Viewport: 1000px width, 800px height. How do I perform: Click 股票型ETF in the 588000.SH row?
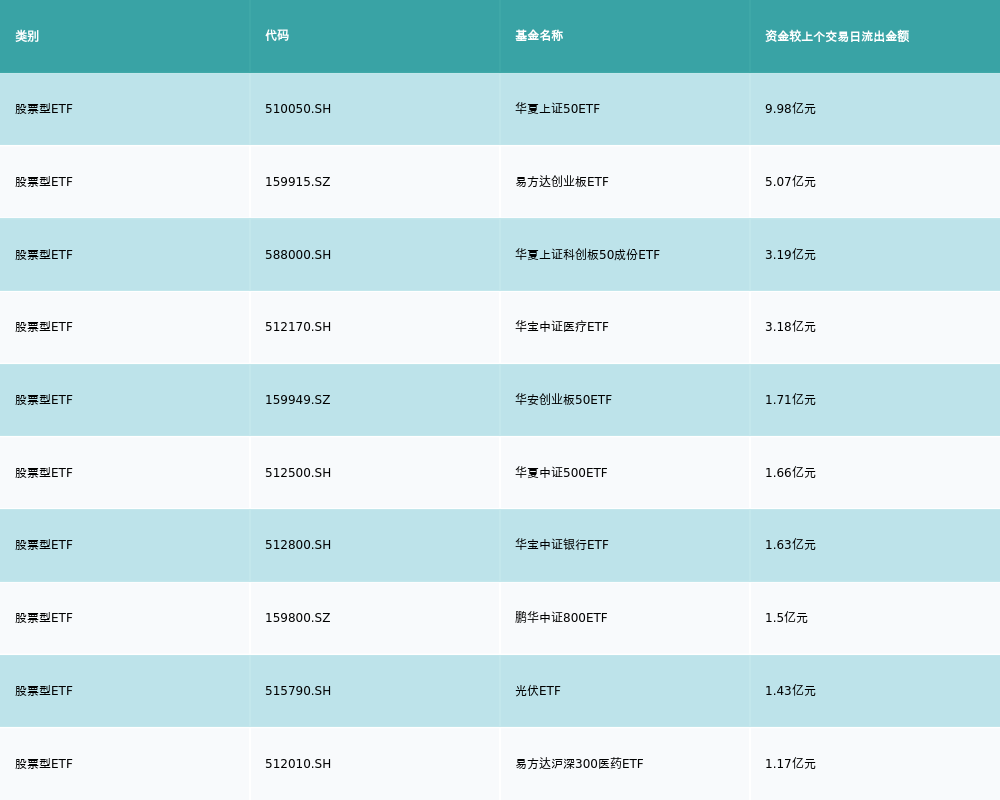(x=44, y=255)
